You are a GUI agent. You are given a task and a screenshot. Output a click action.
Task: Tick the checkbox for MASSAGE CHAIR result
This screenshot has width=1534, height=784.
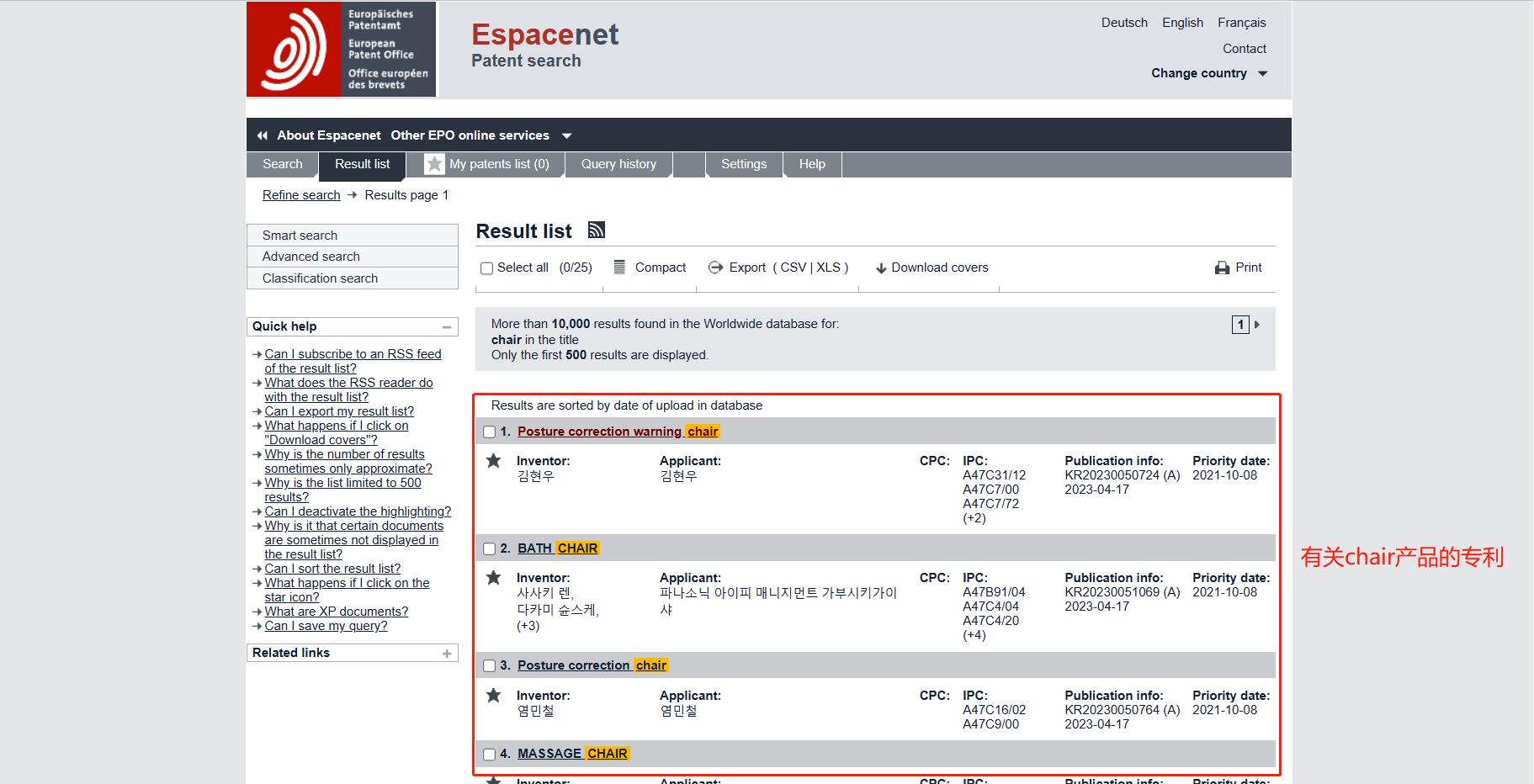[x=489, y=755]
